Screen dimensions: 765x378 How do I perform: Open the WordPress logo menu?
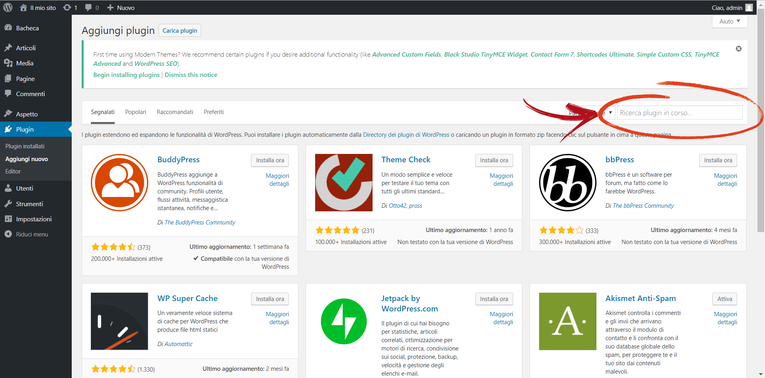coord(8,7)
